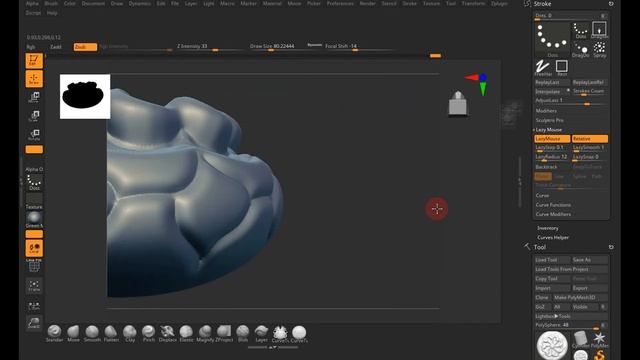Expand the Curve Functions section
Viewport: 640px width, 360px height.
(x=553, y=205)
